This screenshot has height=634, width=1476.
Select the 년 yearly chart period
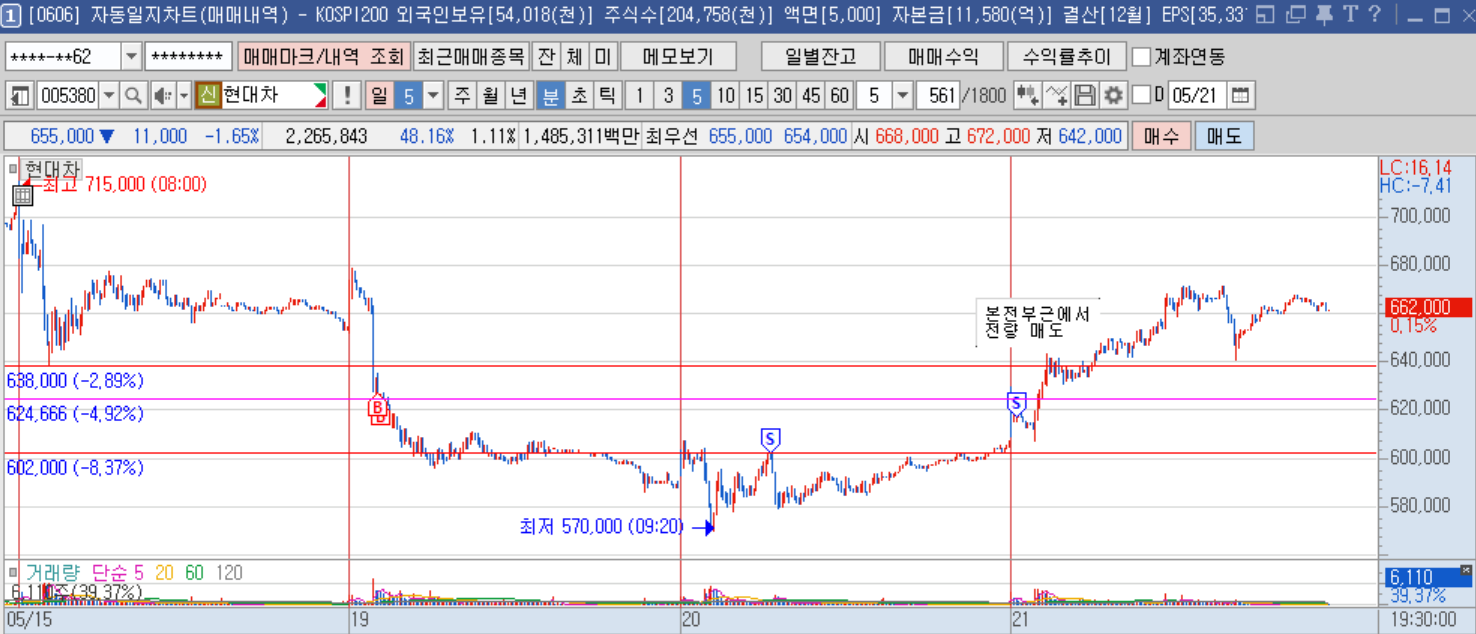(518, 96)
